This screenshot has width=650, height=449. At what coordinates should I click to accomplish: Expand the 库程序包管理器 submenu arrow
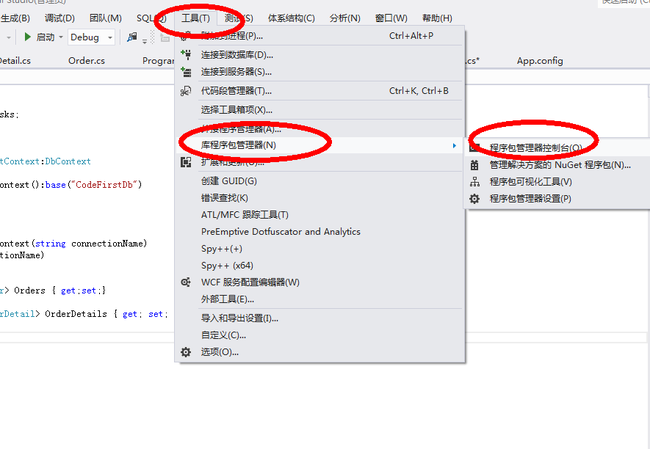point(454,146)
